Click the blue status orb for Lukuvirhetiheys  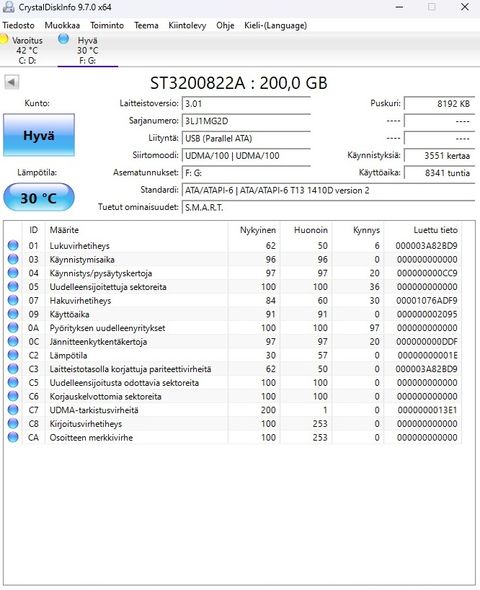[13, 245]
